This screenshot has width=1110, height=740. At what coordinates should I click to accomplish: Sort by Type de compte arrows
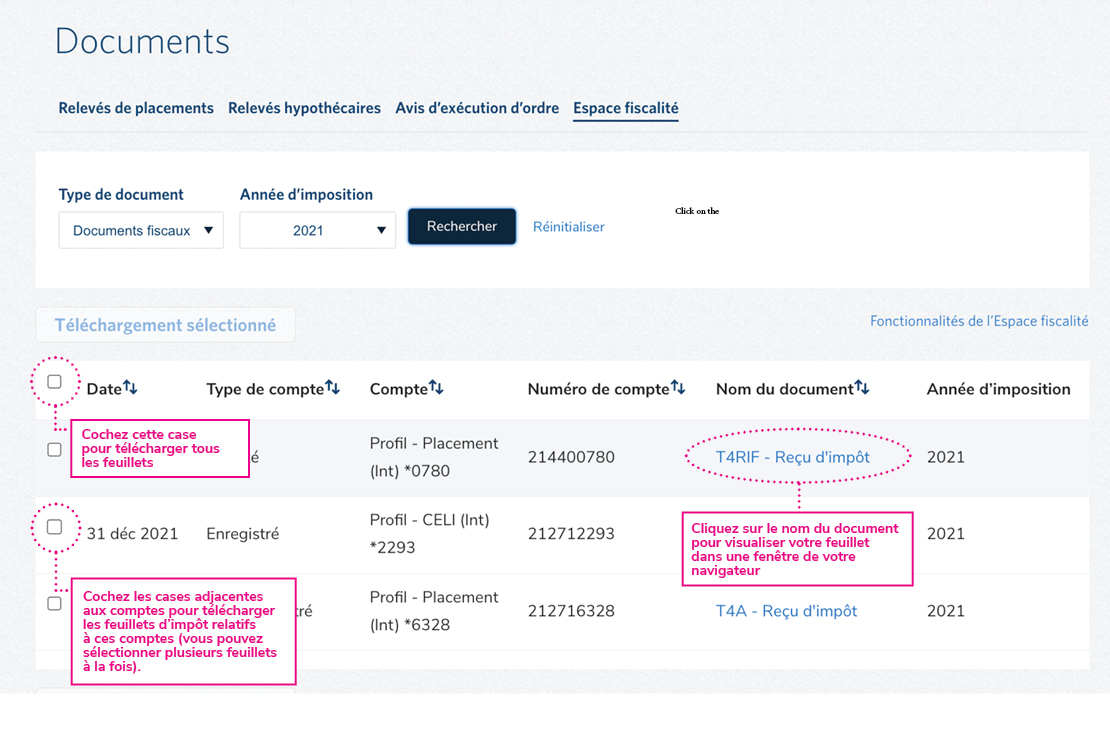click(x=333, y=388)
